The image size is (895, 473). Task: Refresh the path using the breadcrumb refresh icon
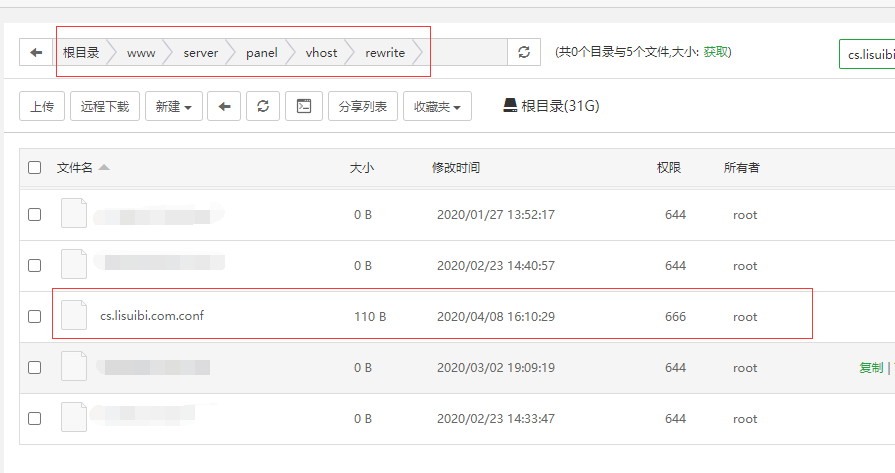click(524, 52)
